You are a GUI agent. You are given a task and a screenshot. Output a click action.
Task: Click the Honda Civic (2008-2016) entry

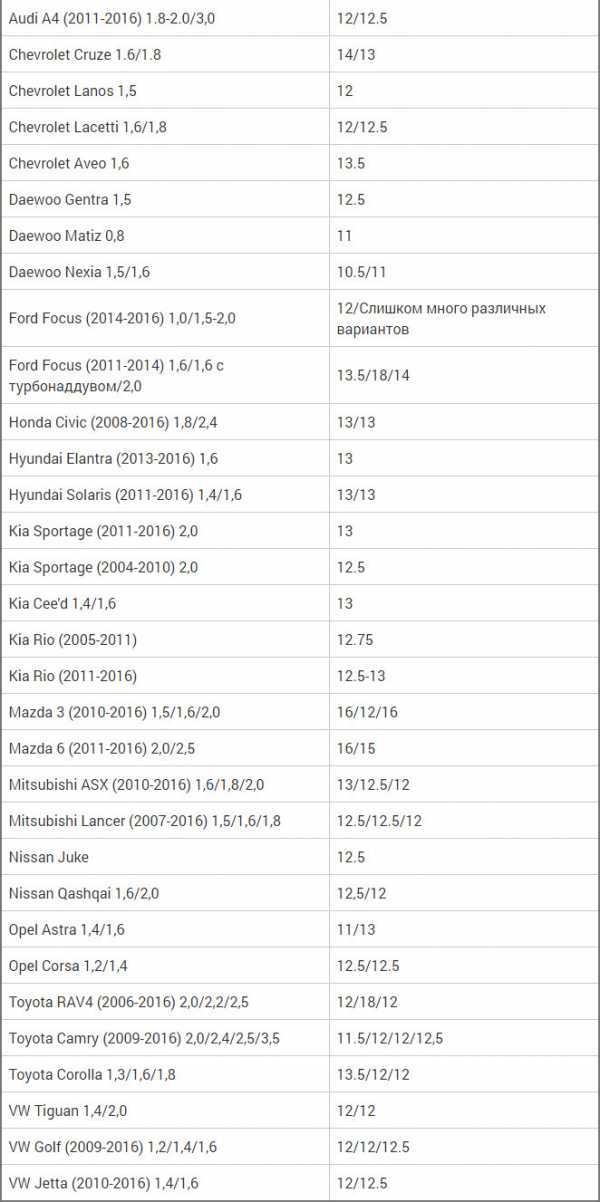(x=113, y=422)
